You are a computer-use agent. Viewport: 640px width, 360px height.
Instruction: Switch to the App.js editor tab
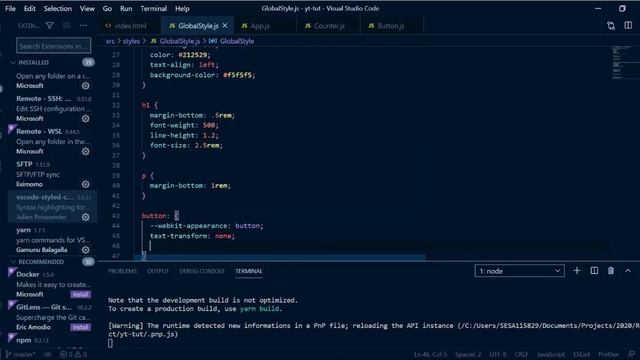260,26
